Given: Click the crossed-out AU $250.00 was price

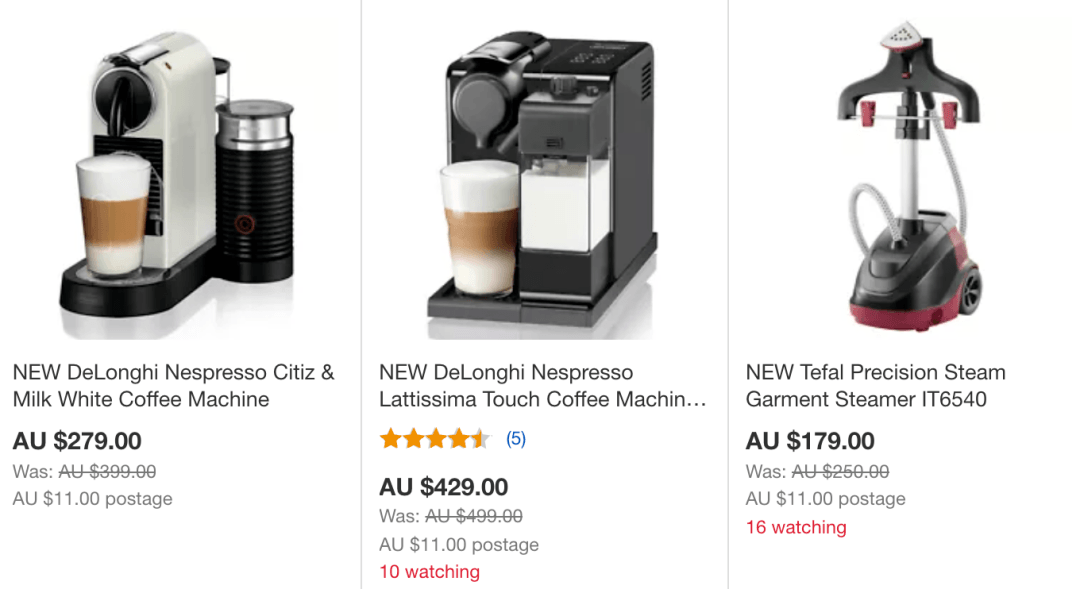Looking at the screenshot, I should pos(840,472).
